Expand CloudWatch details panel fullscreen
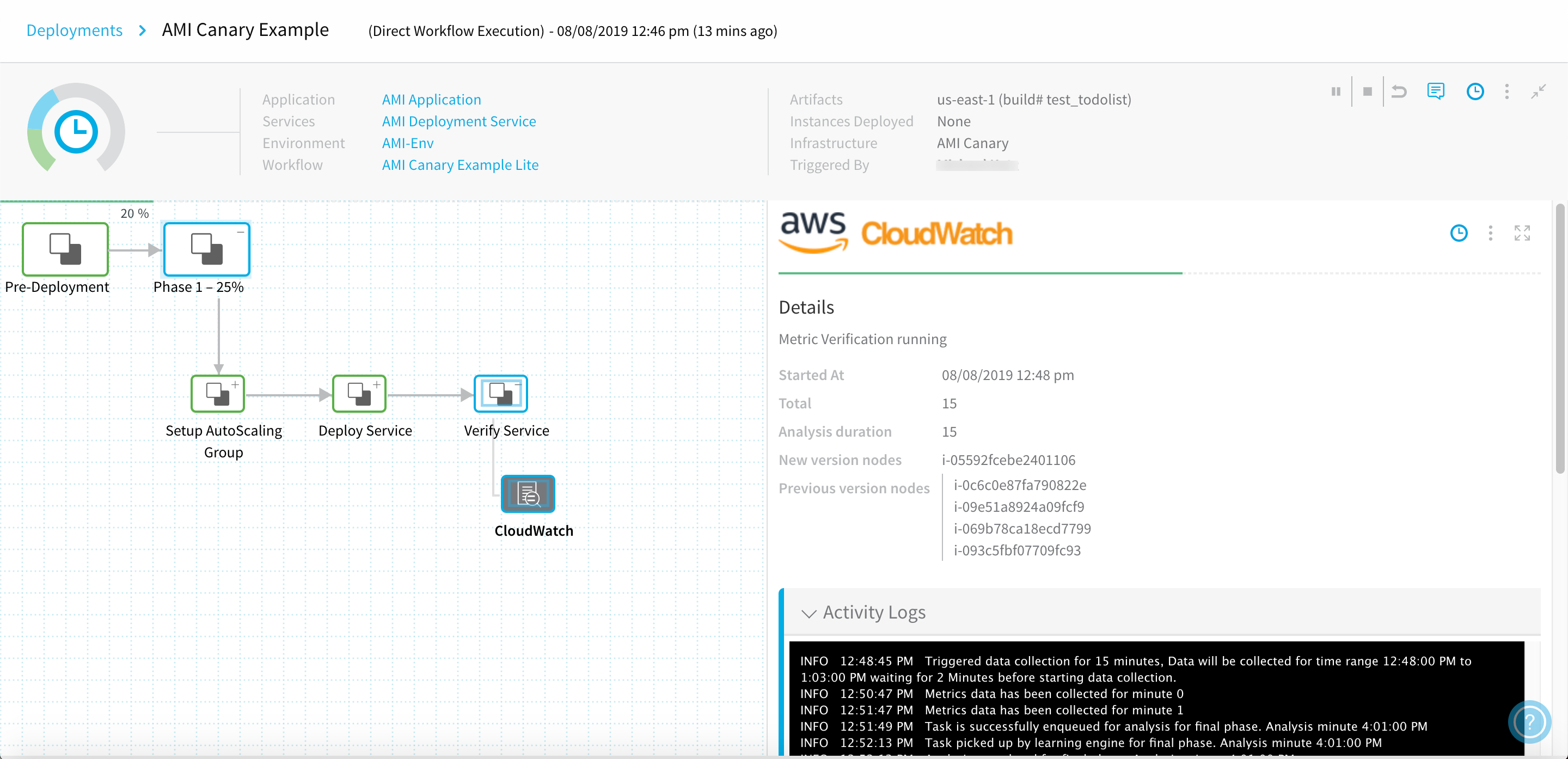1568x759 pixels. click(x=1522, y=233)
